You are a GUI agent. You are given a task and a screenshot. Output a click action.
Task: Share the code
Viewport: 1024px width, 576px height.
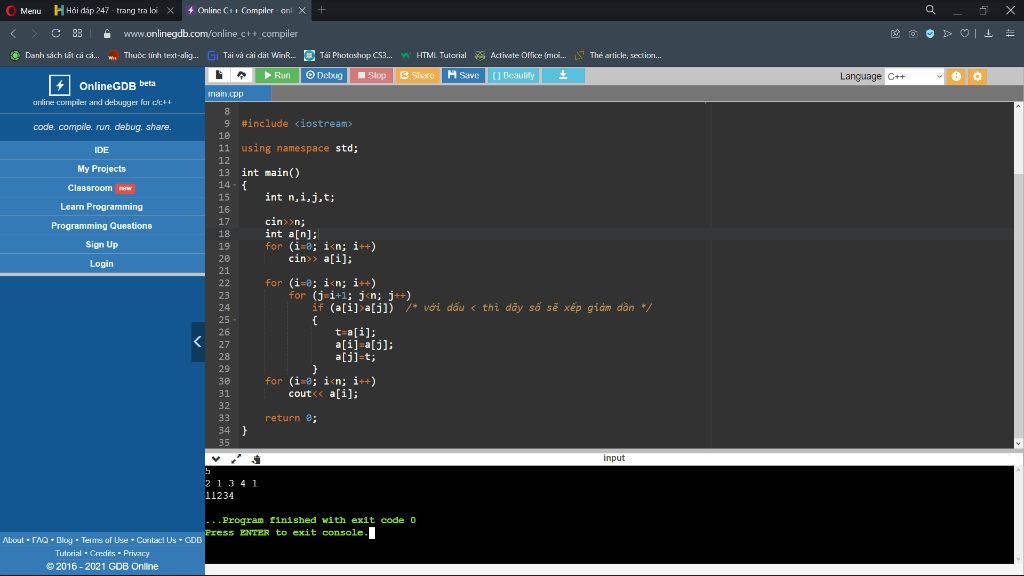[x=417, y=75]
